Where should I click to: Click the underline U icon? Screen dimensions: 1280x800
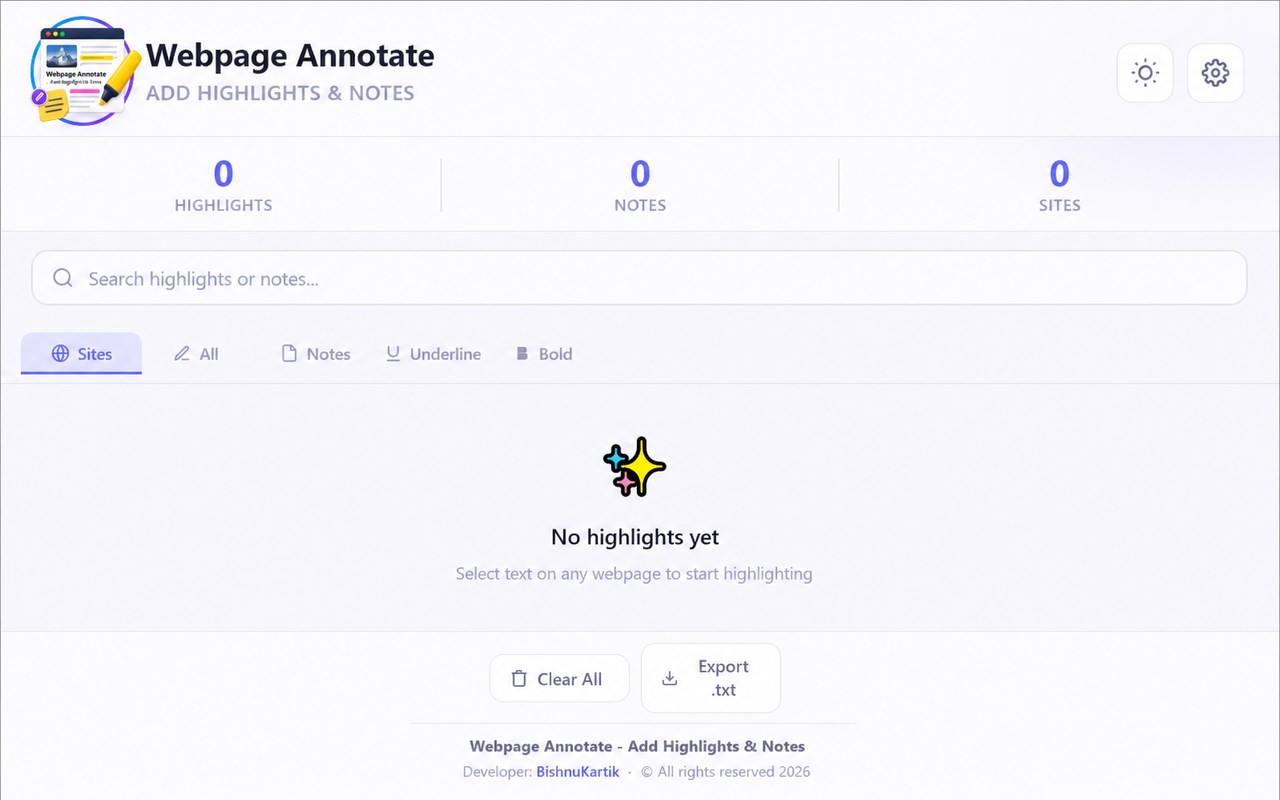(393, 354)
